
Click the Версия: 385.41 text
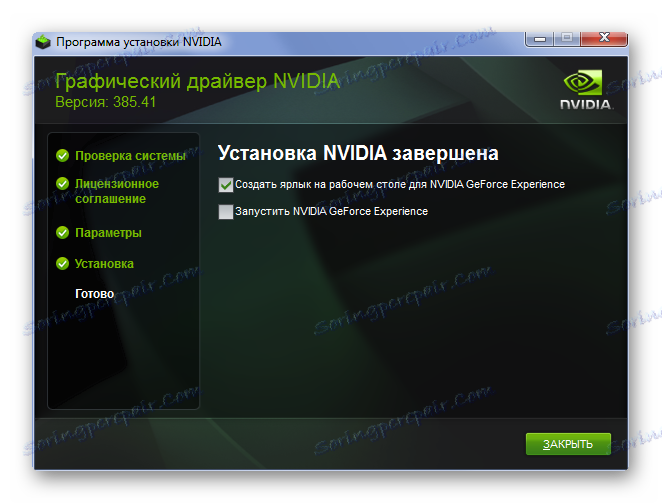106,102
